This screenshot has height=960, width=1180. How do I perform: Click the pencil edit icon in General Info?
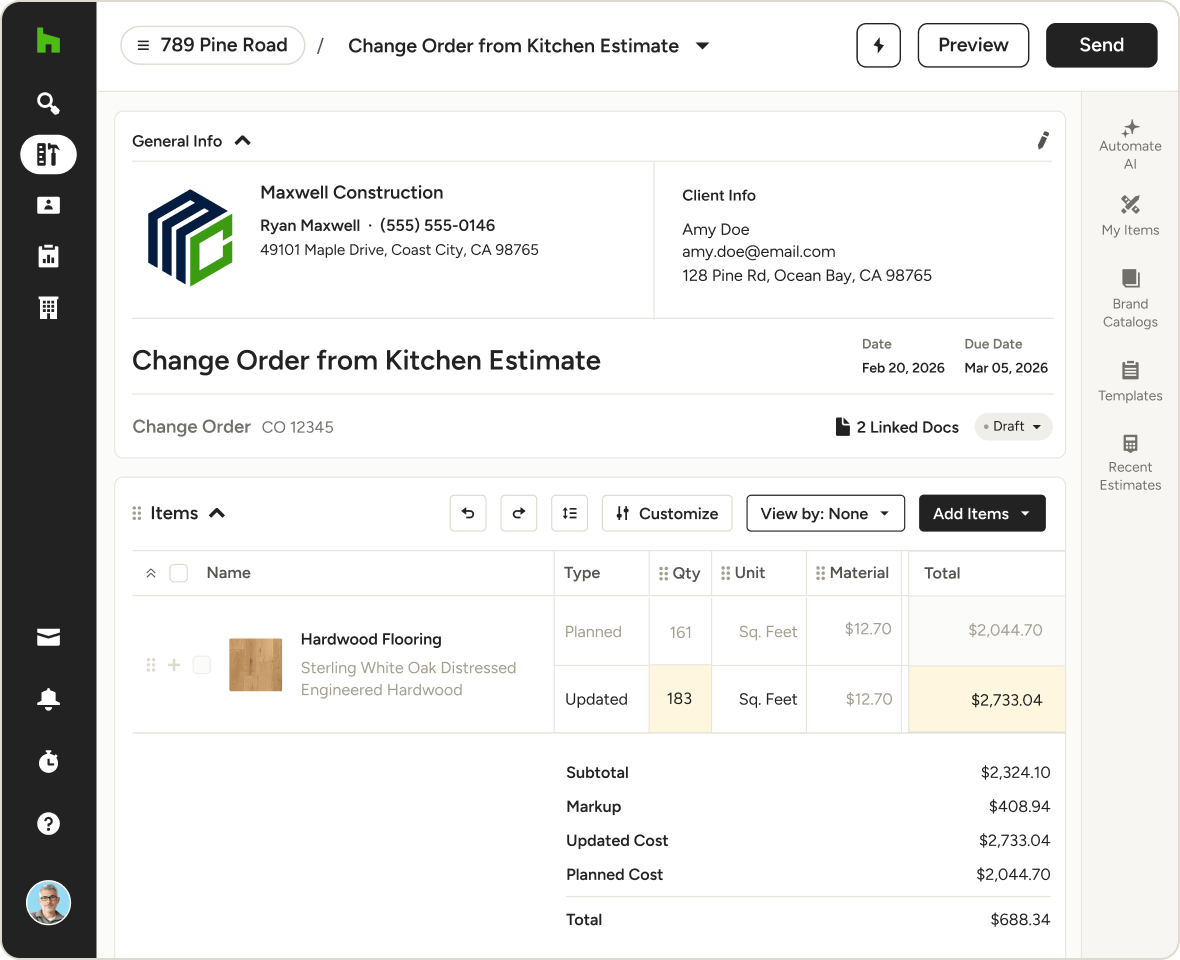pos(1043,141)
